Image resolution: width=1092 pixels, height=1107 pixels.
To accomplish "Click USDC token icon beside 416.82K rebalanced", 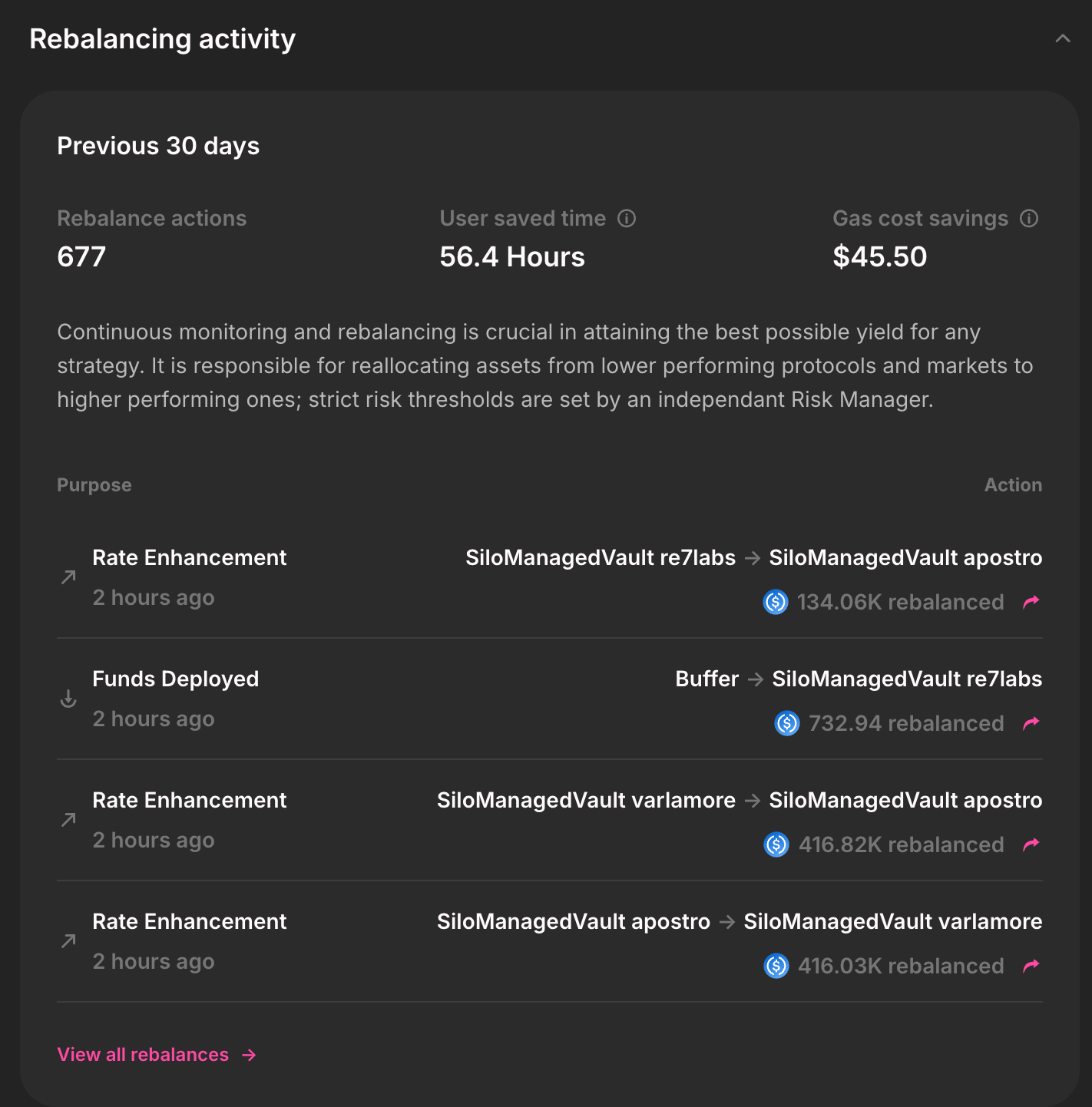I will point(776,844).
